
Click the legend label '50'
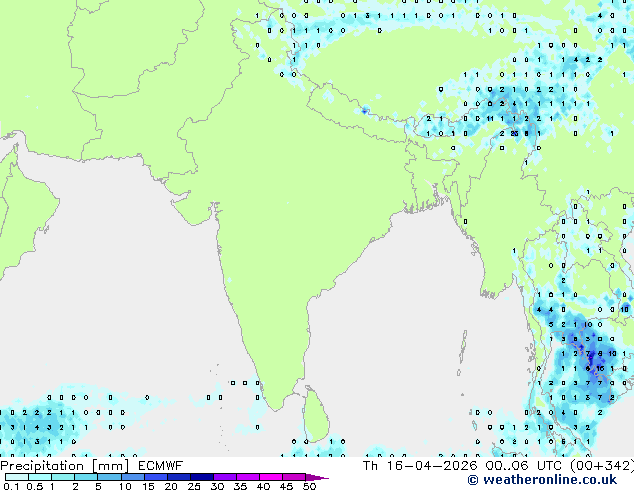[x=309, y=486]
